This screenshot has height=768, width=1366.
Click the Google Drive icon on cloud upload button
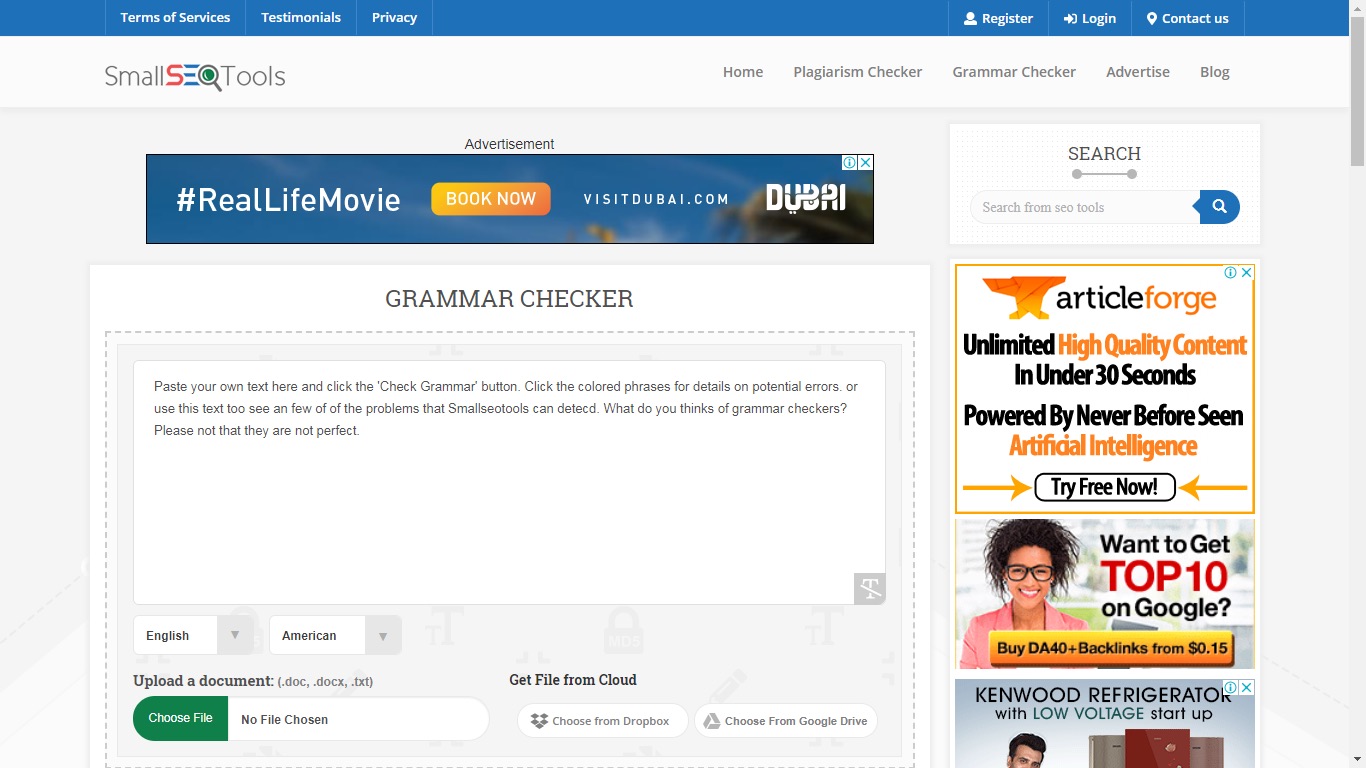(713, 720)
